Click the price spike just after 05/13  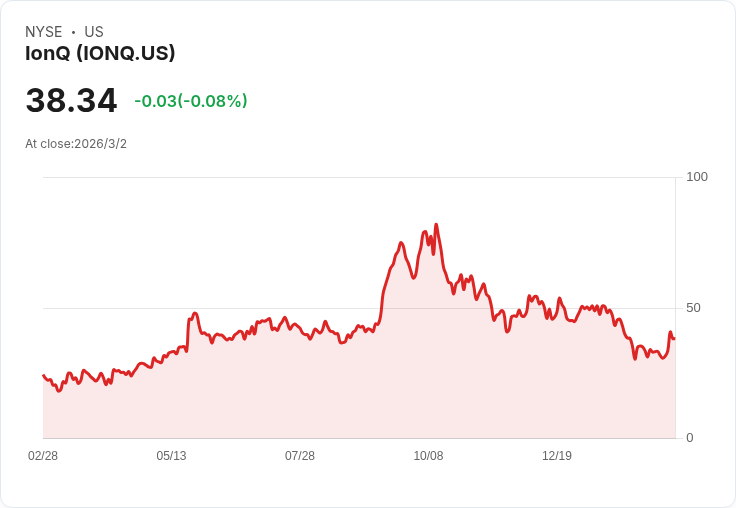pos(195,313)
